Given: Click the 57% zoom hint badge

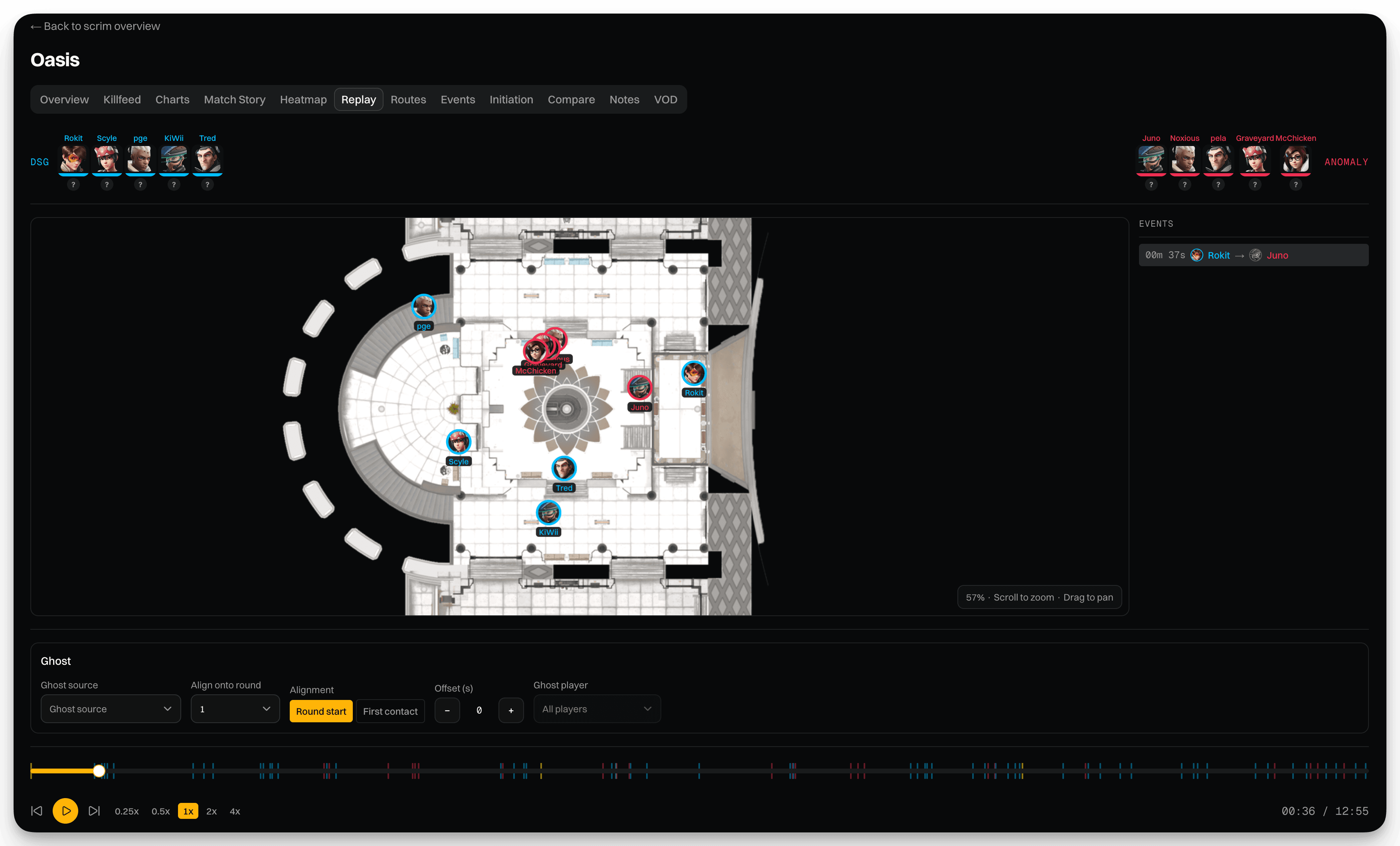Looking at the screenshot, I should pyautogui.click(x=1039, y=597).
